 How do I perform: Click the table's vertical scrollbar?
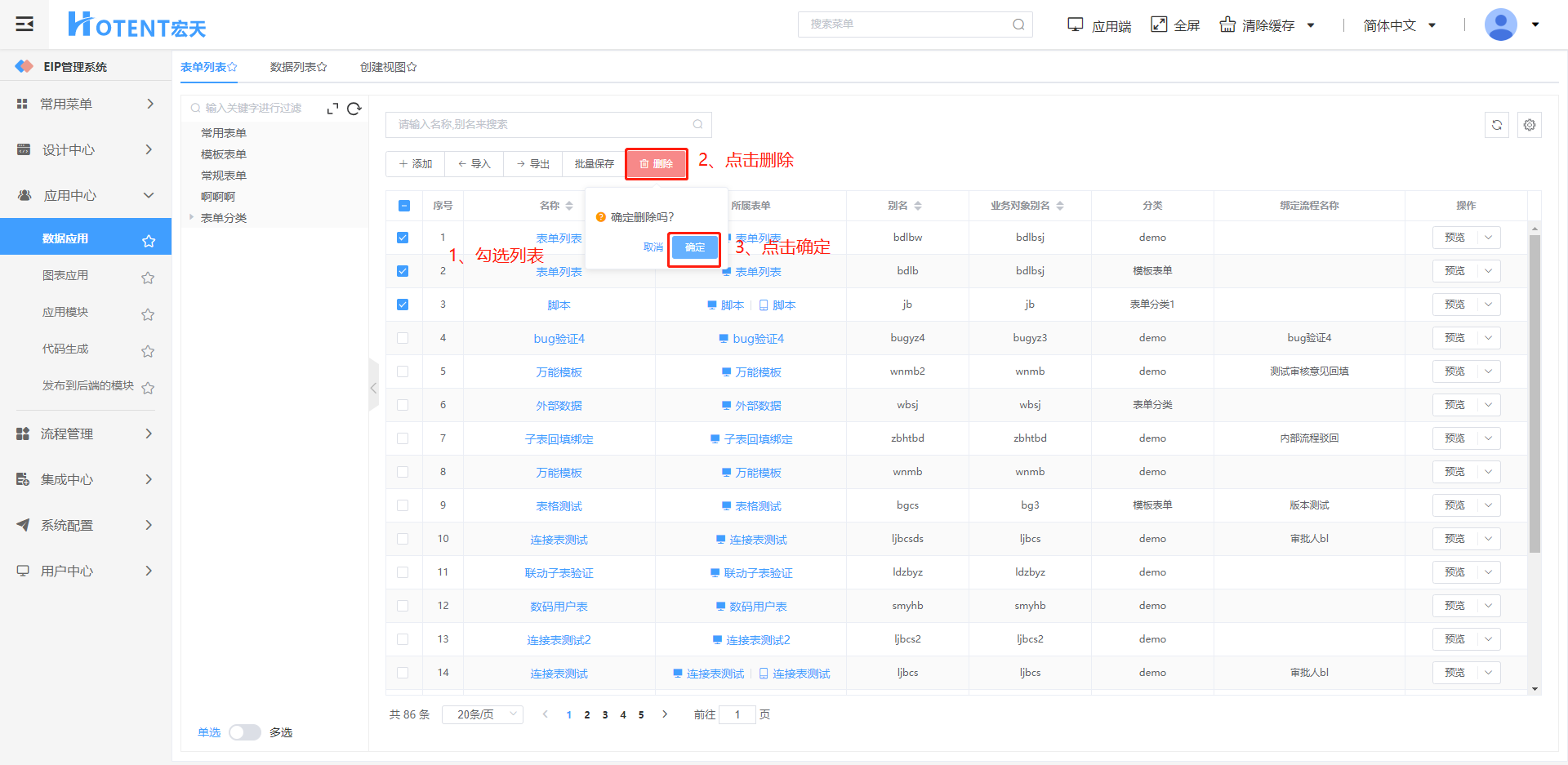(1535, 392)
